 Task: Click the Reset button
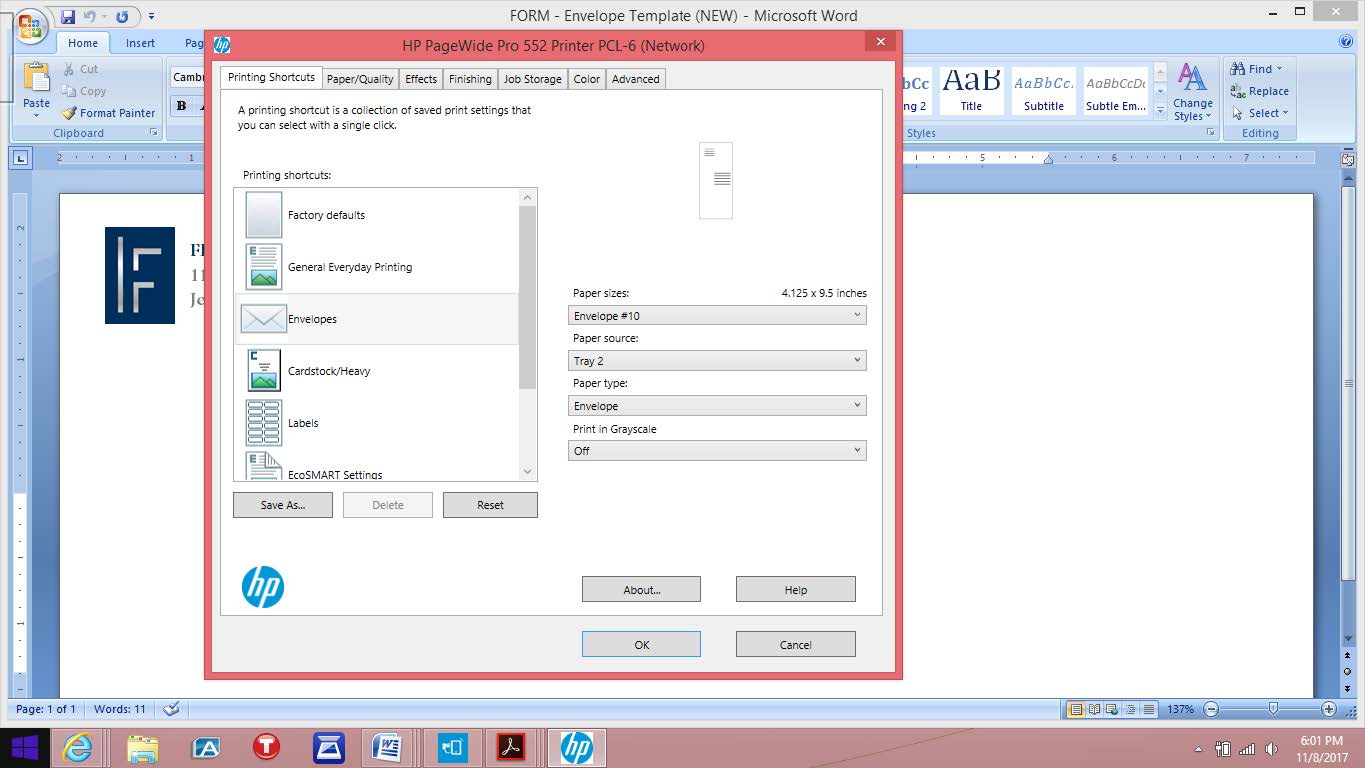tap(490, 505)
